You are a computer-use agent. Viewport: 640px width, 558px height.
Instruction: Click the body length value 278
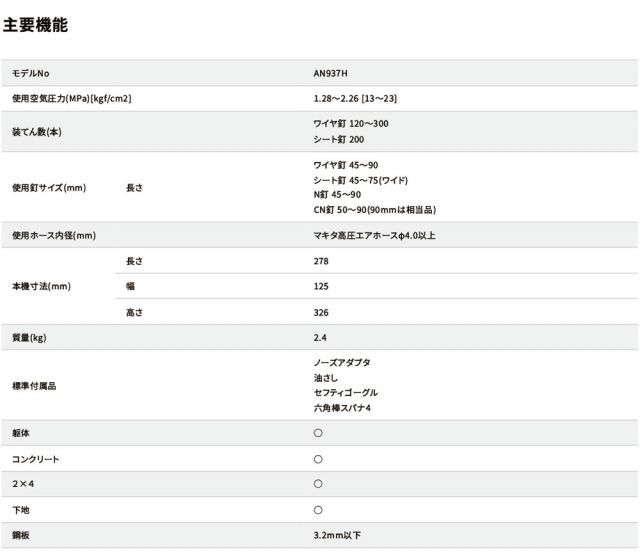click(x=321, y=261)
